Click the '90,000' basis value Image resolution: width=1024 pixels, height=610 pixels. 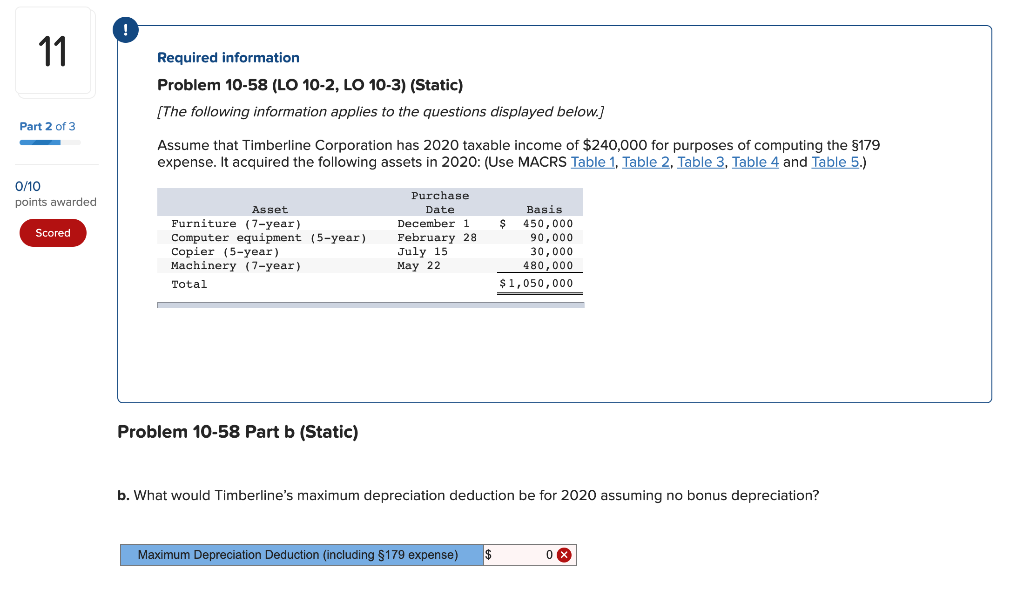[551, 238]
